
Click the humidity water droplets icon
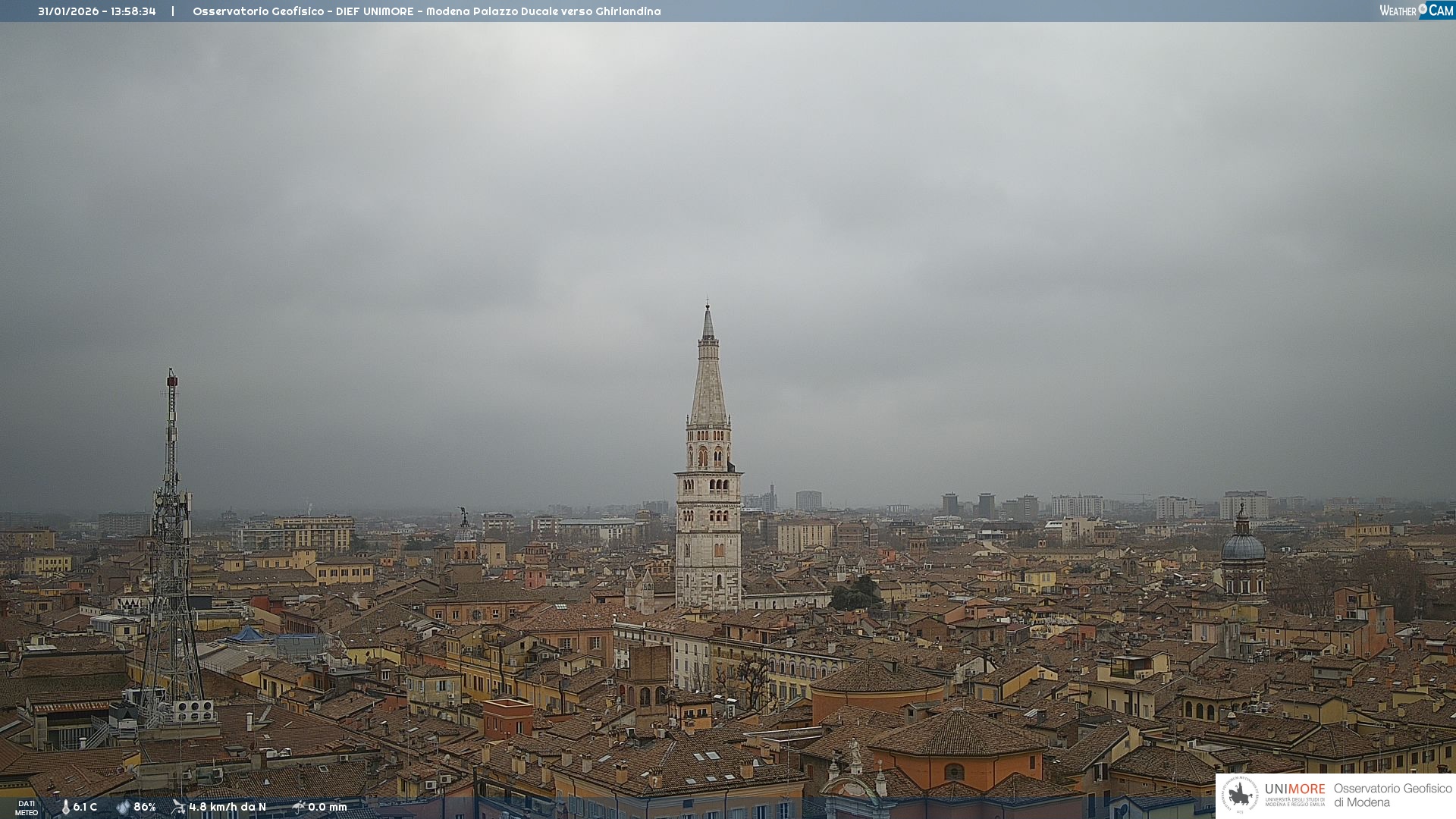(123, 807)
